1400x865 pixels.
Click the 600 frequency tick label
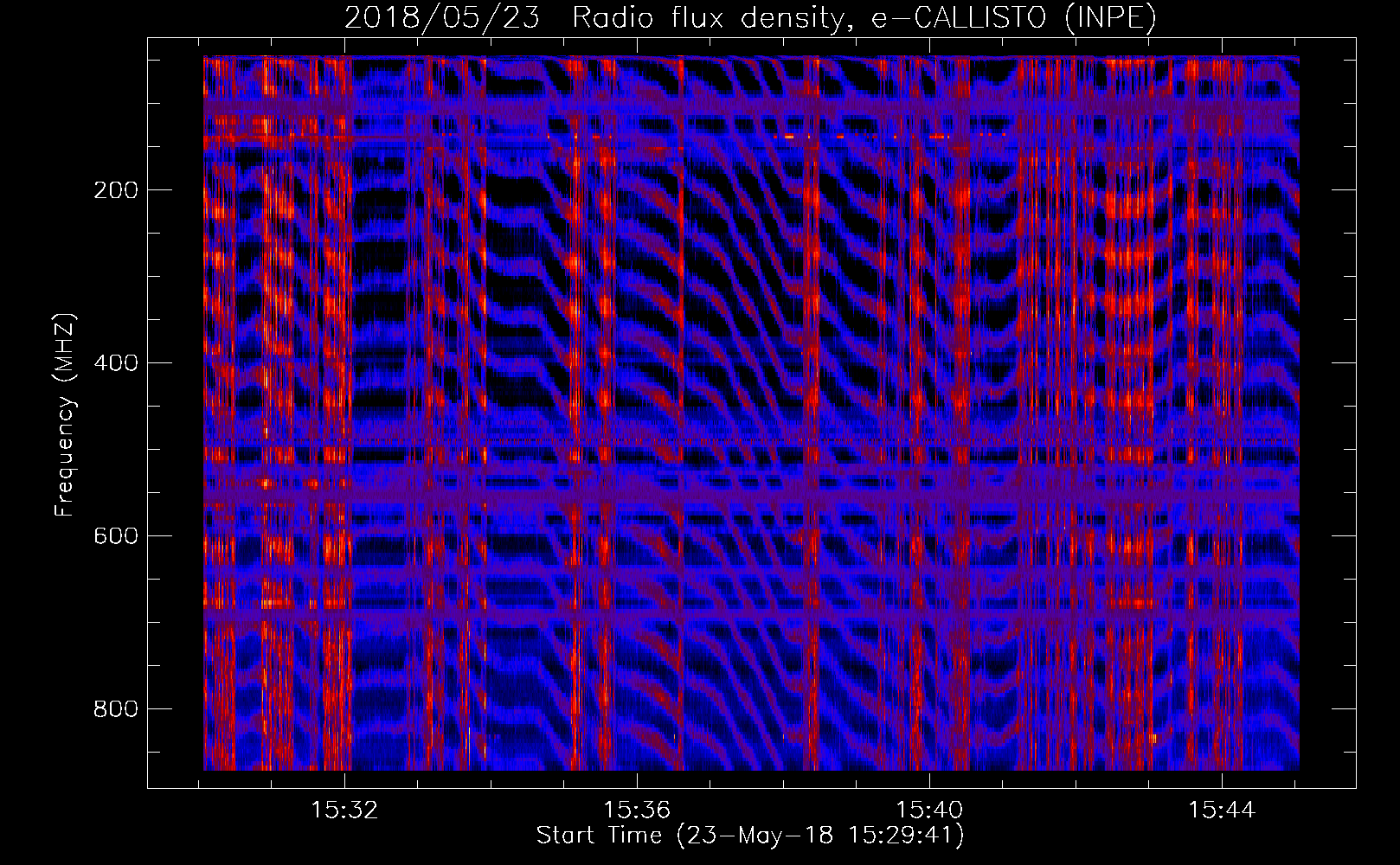pyautogui.click(x=116, y=536)
